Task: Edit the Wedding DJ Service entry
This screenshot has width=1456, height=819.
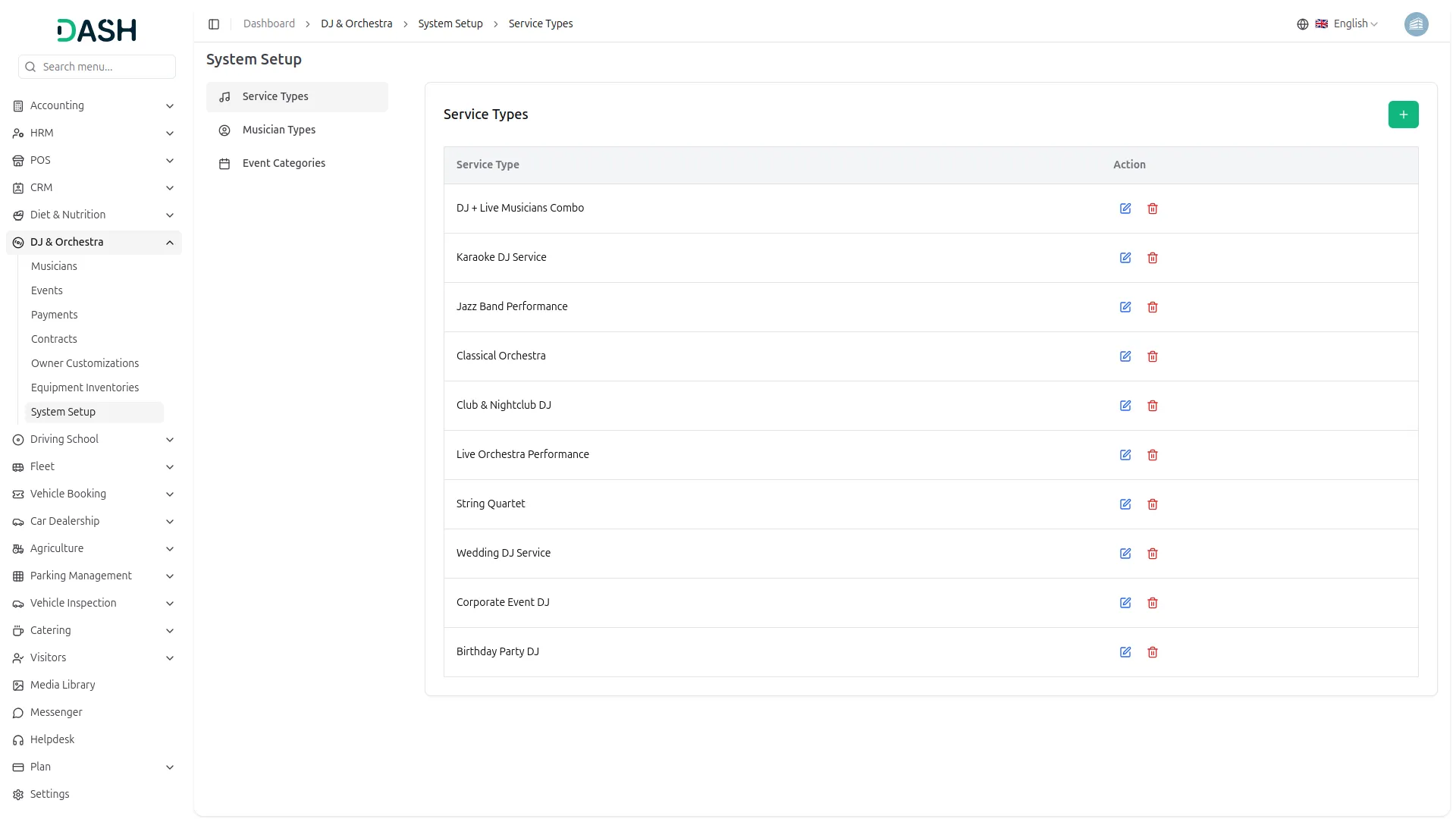Action: coord(1125,554)
